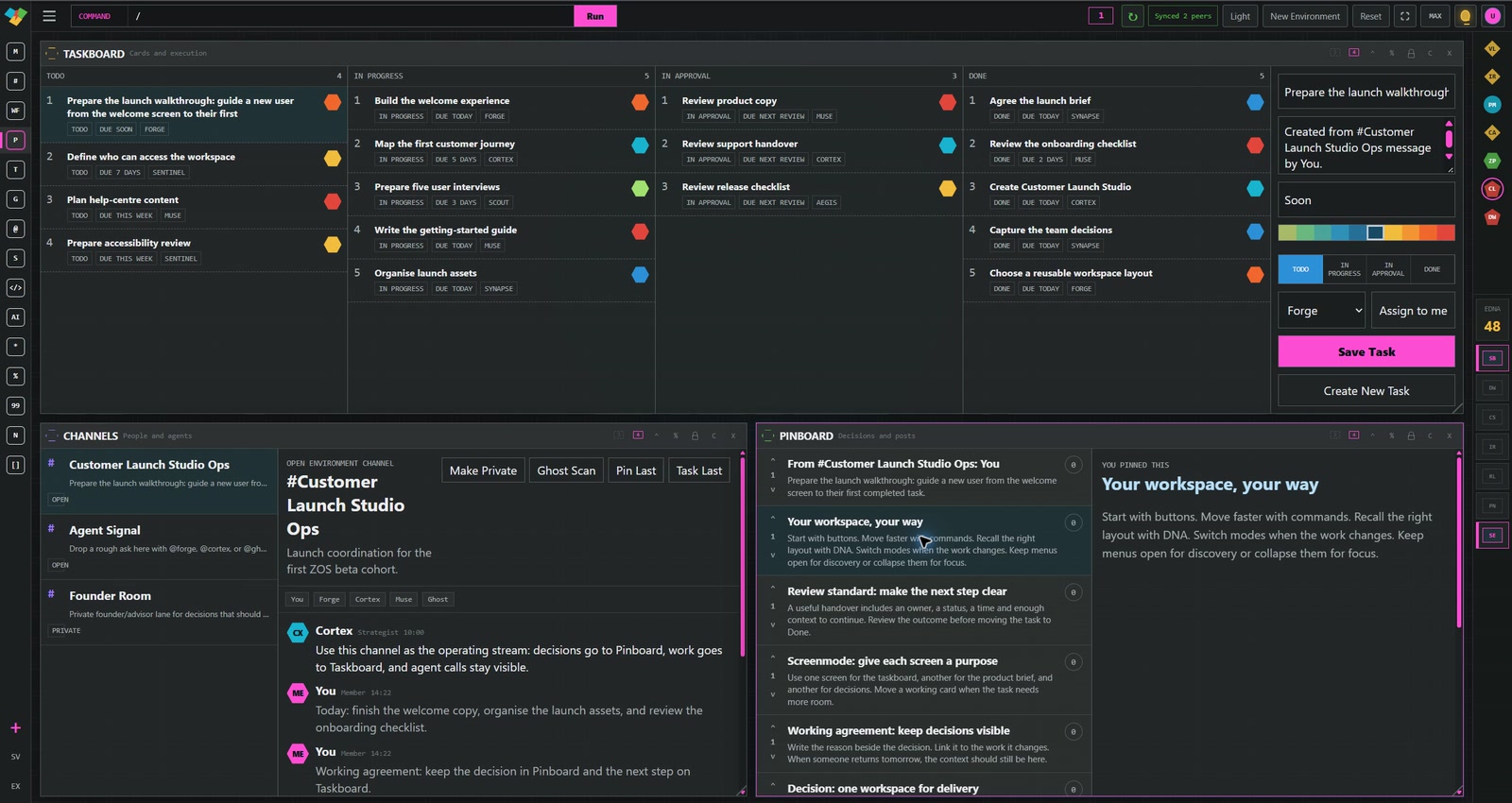Pick the red swatch in task color strip
The width and height of the screenshot is (1512, 803).
click(x=1446, y=232)
